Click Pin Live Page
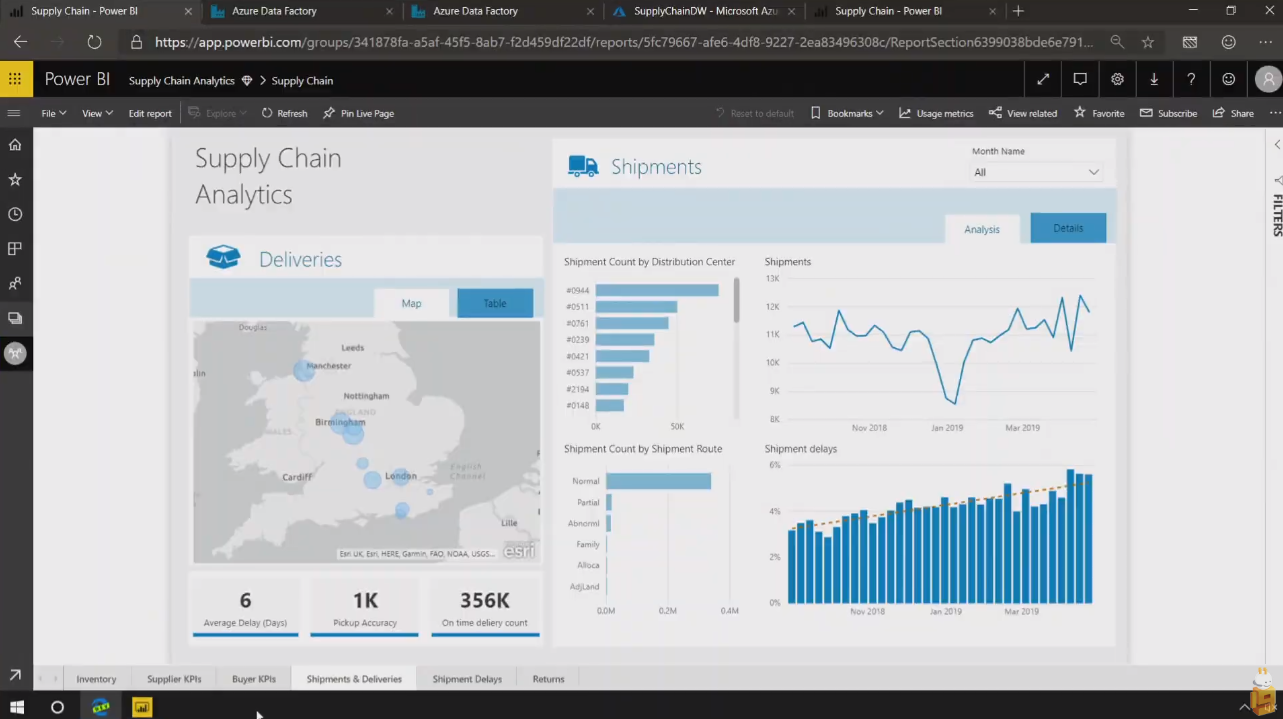The width and height of the screenshot is (1283, 719). [x=358, y=113]
